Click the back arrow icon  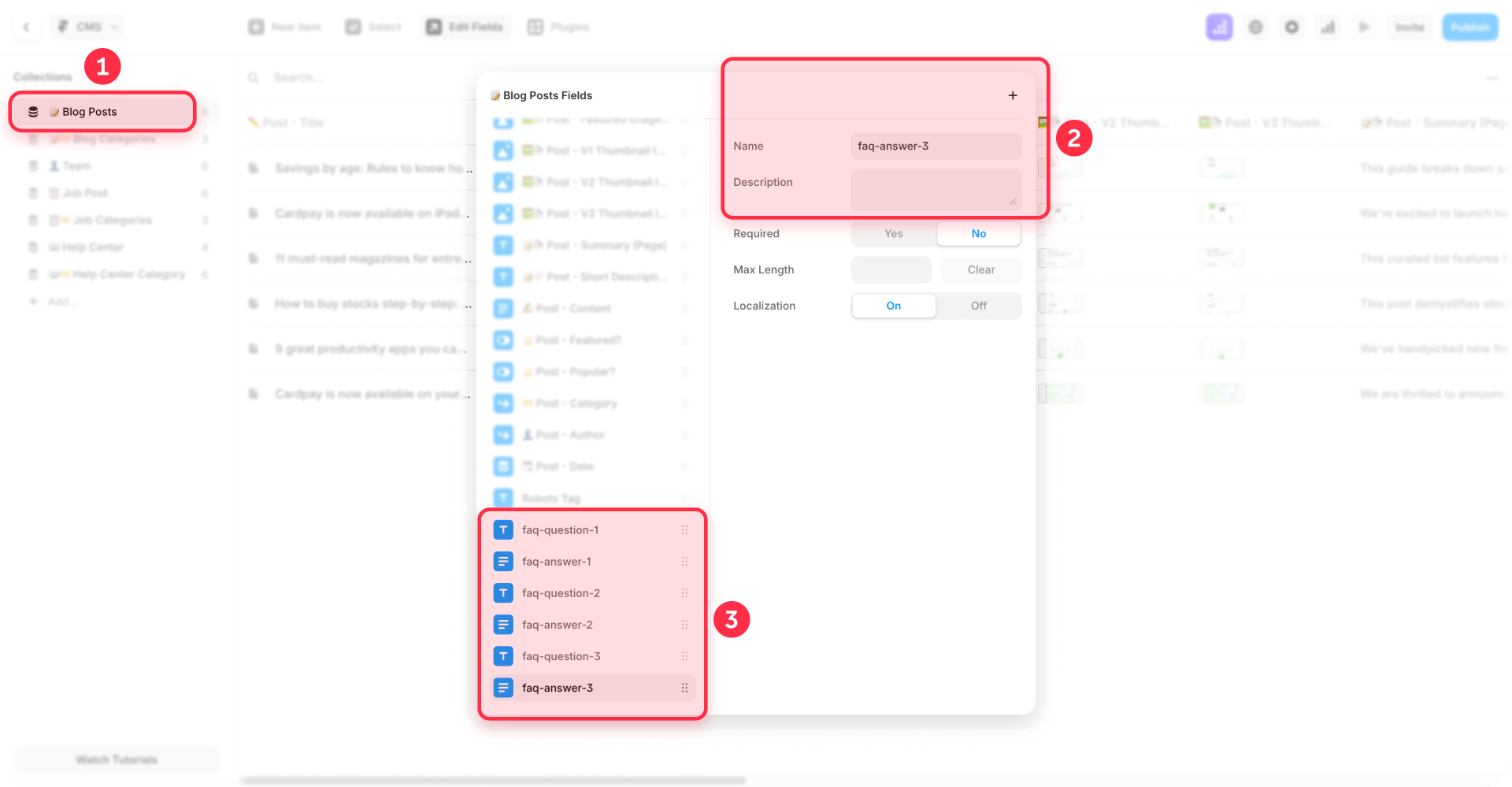[25, 26]
